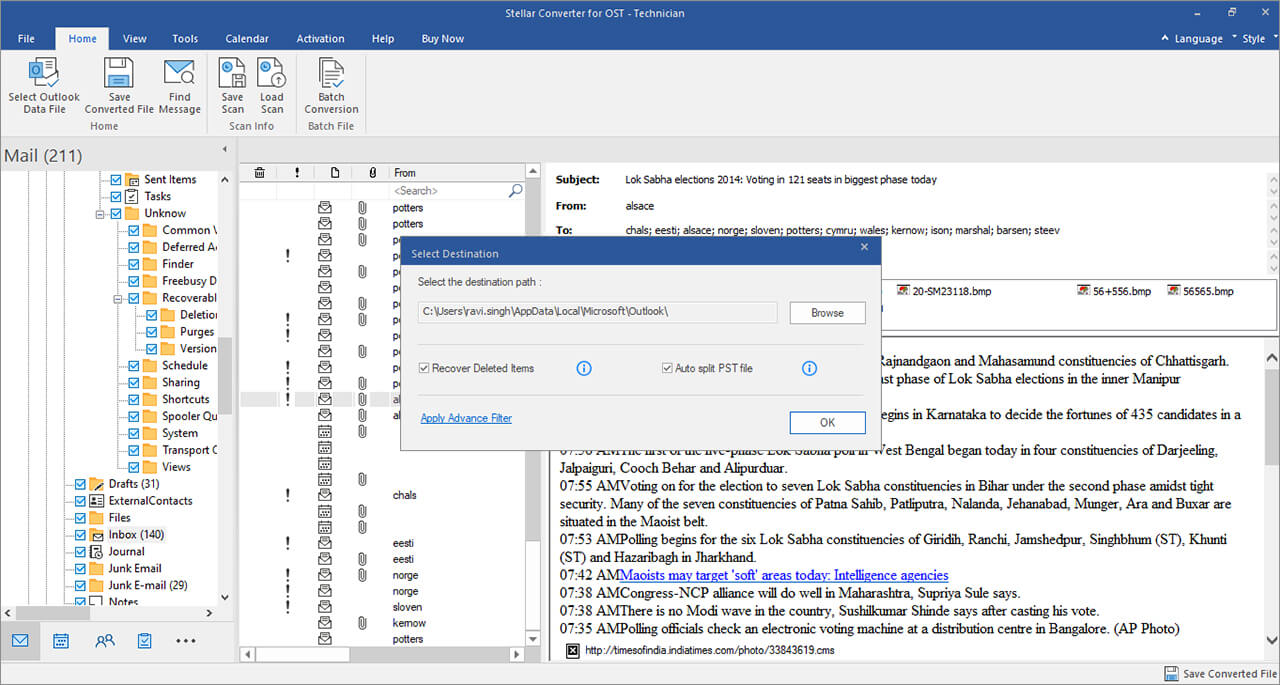This screenshot has height=685, width=1280.
Task: Toggle the Tasks folder checkbox
Action: click(116, 197)
